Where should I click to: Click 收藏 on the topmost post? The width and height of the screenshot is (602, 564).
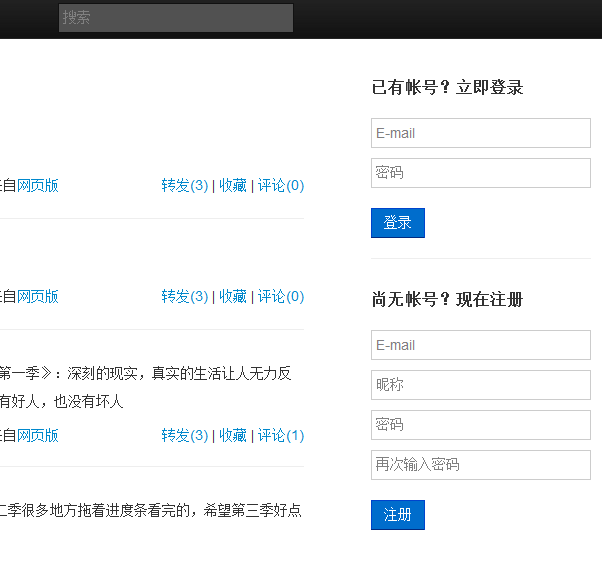coord(233,185)
